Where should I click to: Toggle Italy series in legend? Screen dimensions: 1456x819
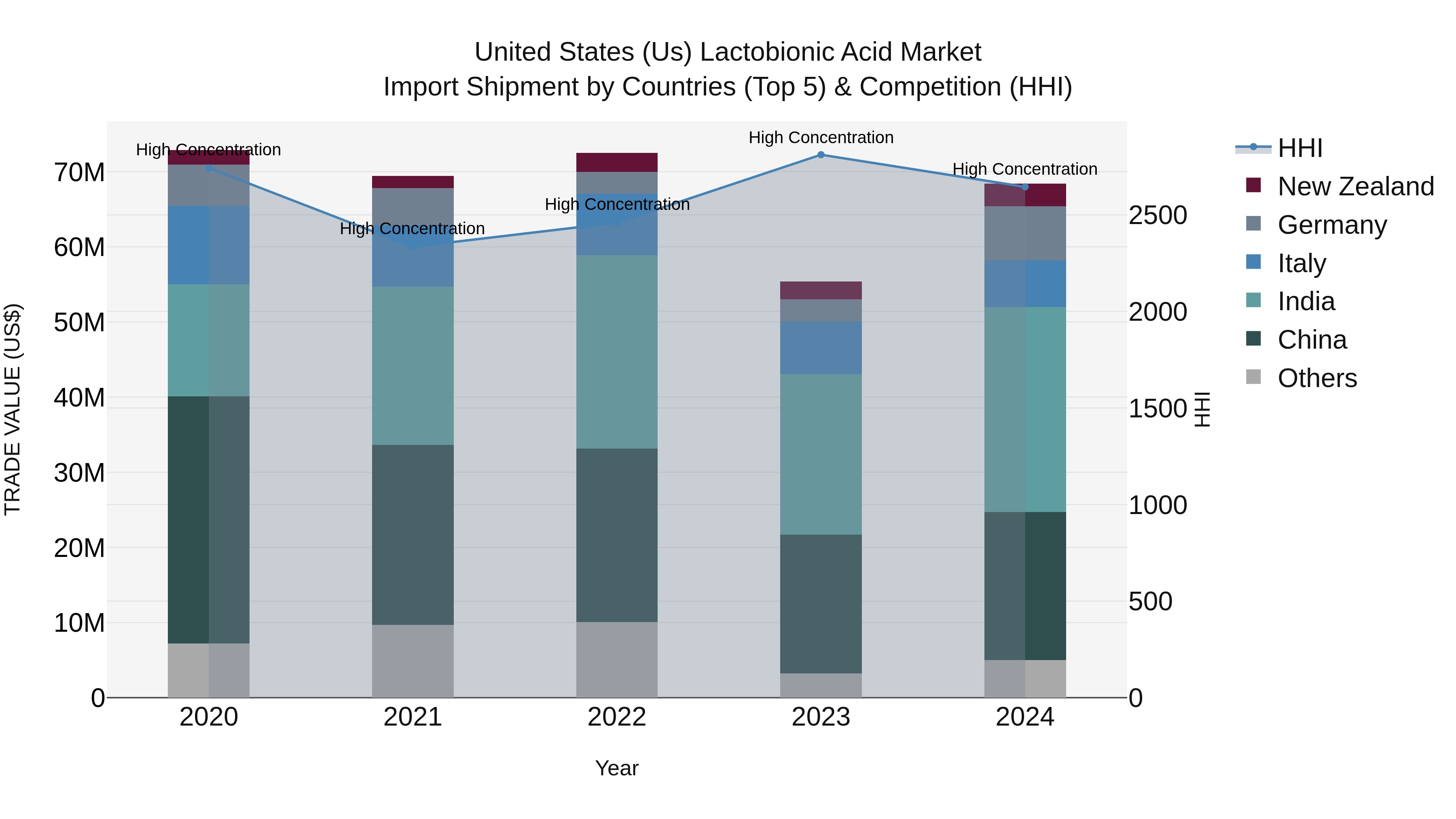point(1285,263)
